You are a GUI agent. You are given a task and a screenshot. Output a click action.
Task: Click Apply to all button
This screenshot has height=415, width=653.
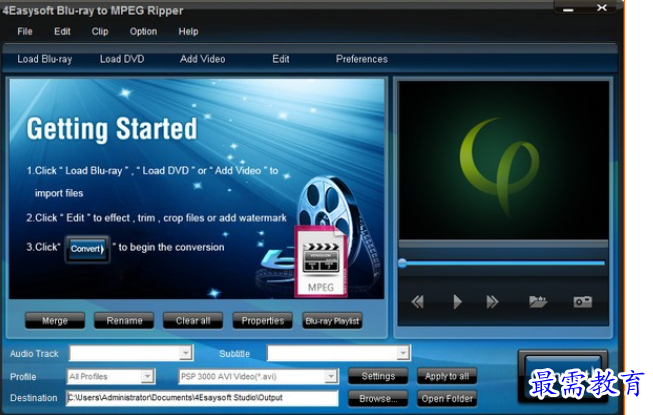447,376
